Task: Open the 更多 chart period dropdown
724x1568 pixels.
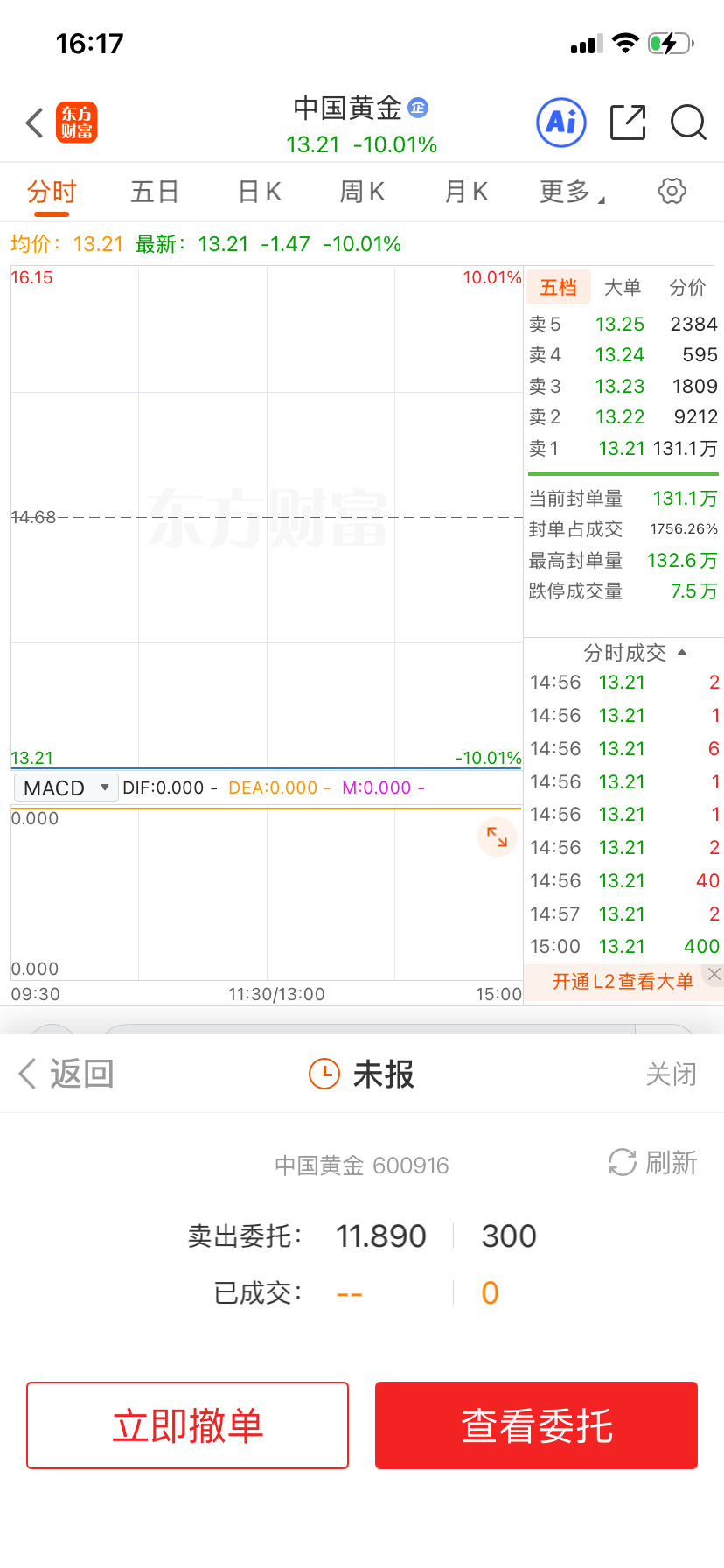Action: point(572,192)
